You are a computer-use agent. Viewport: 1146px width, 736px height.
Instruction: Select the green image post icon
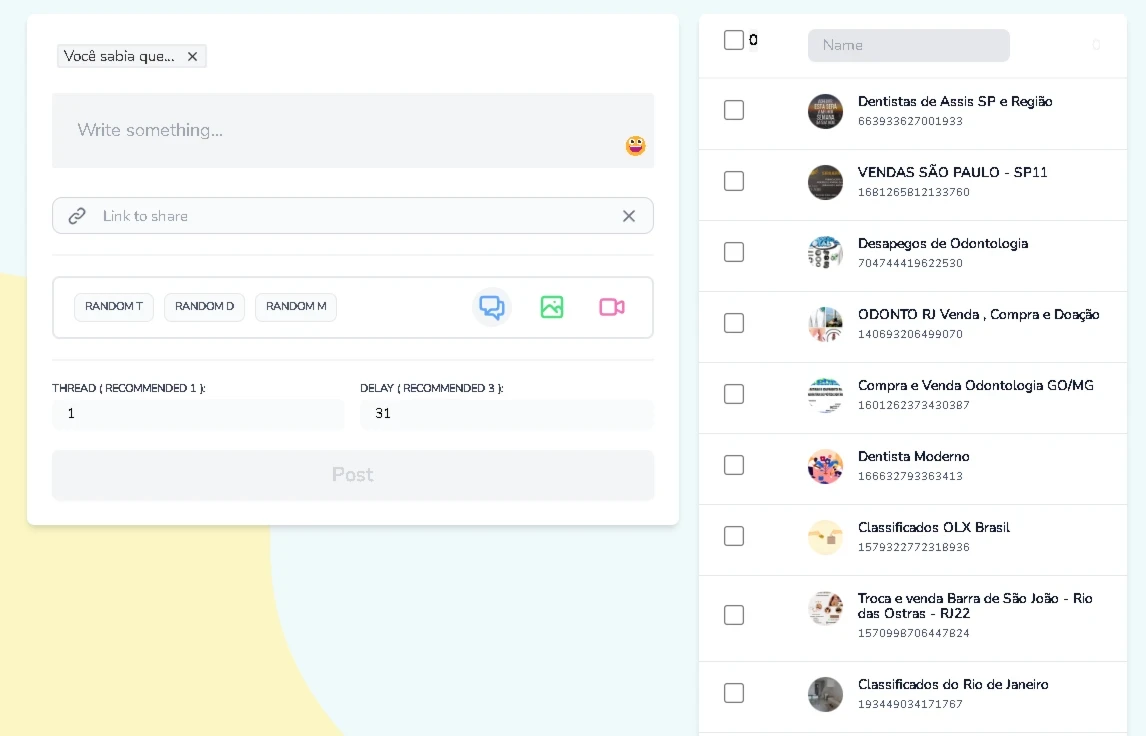552,307
